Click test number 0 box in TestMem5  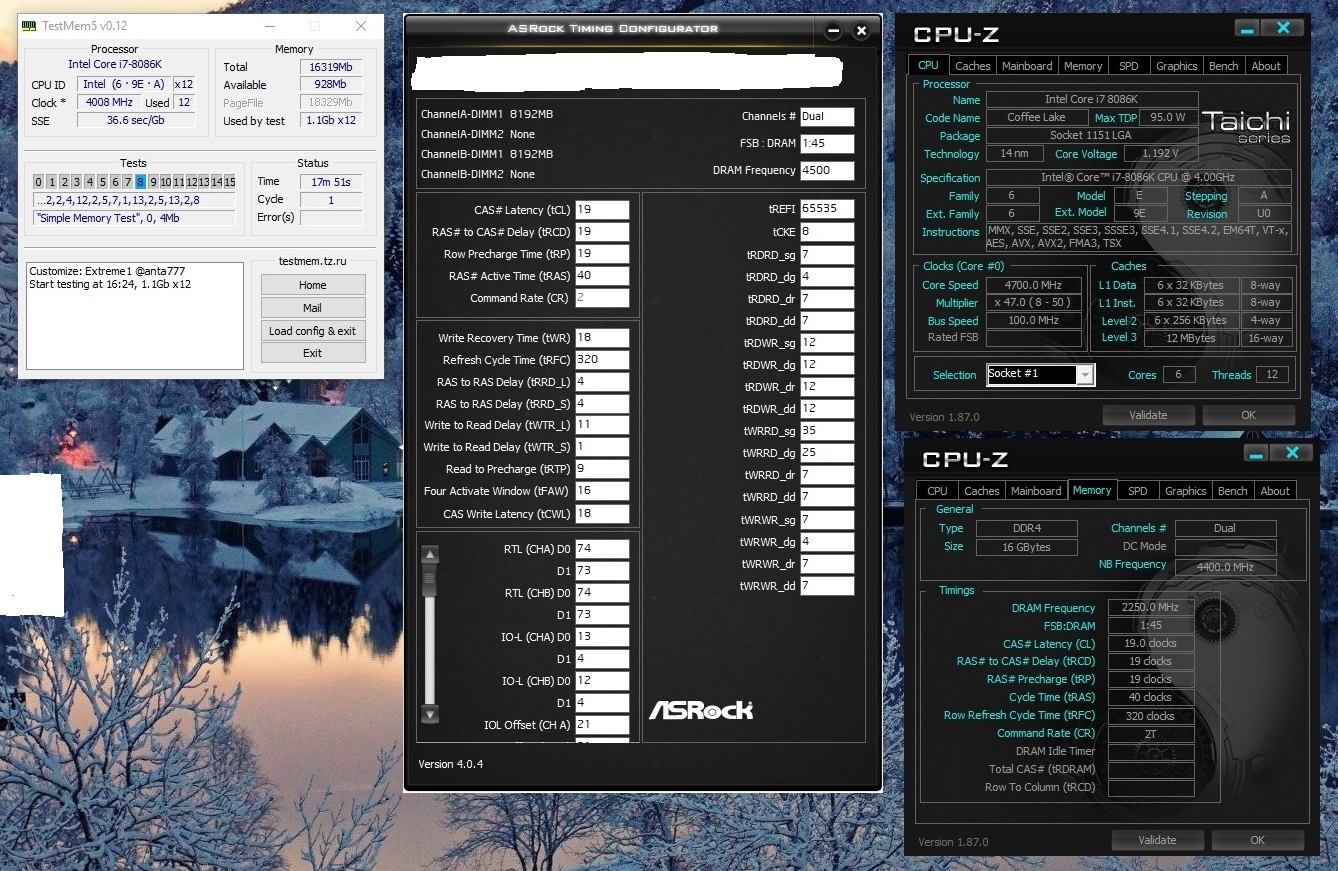click(x=38, y=182)
